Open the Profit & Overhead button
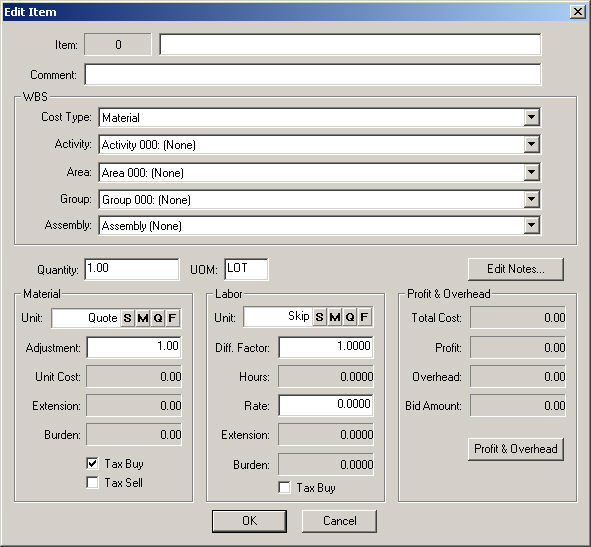Screen dimensions: 591x547 (x=516, y=449)
